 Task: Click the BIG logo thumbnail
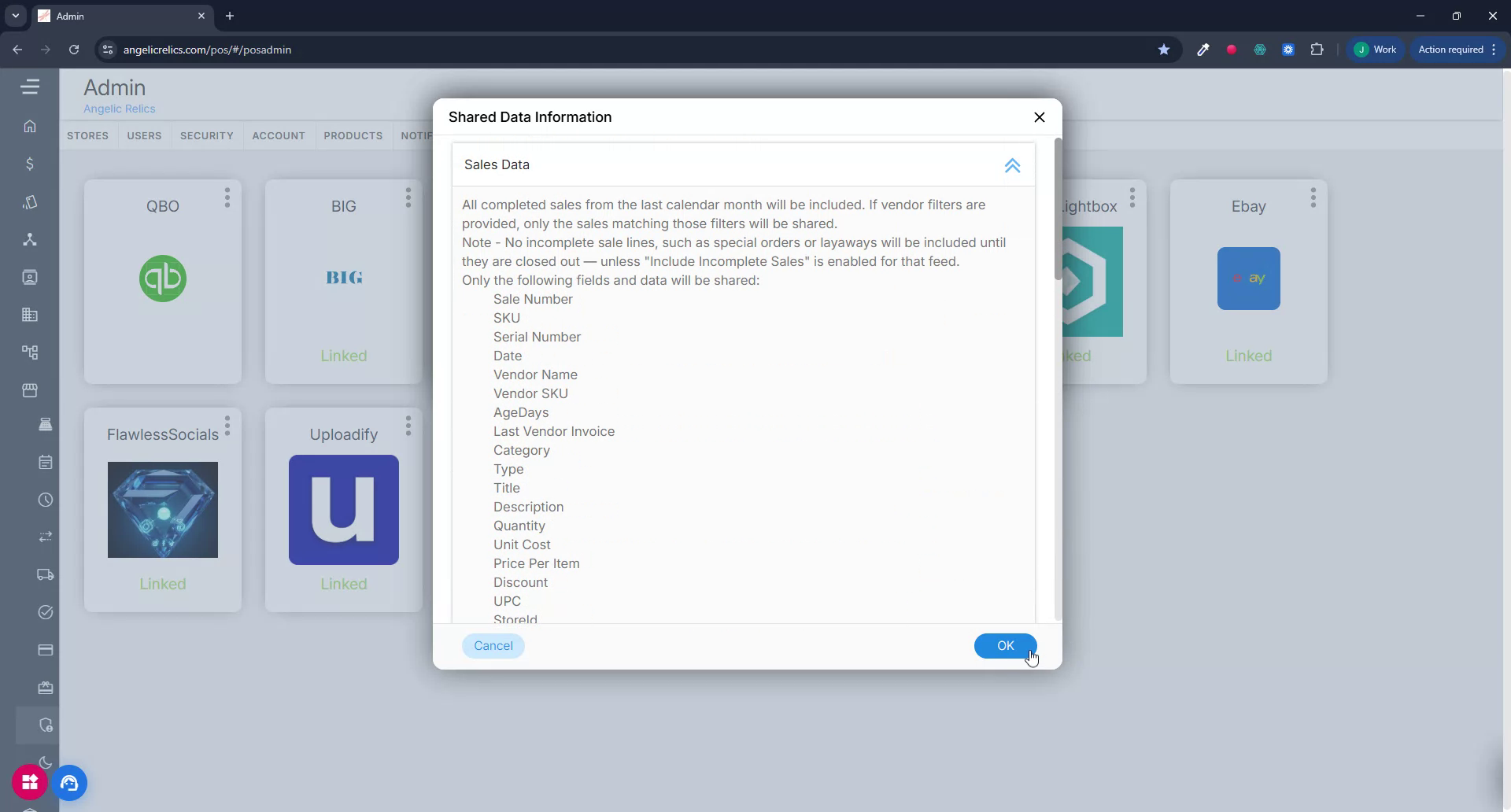(344, 278)
